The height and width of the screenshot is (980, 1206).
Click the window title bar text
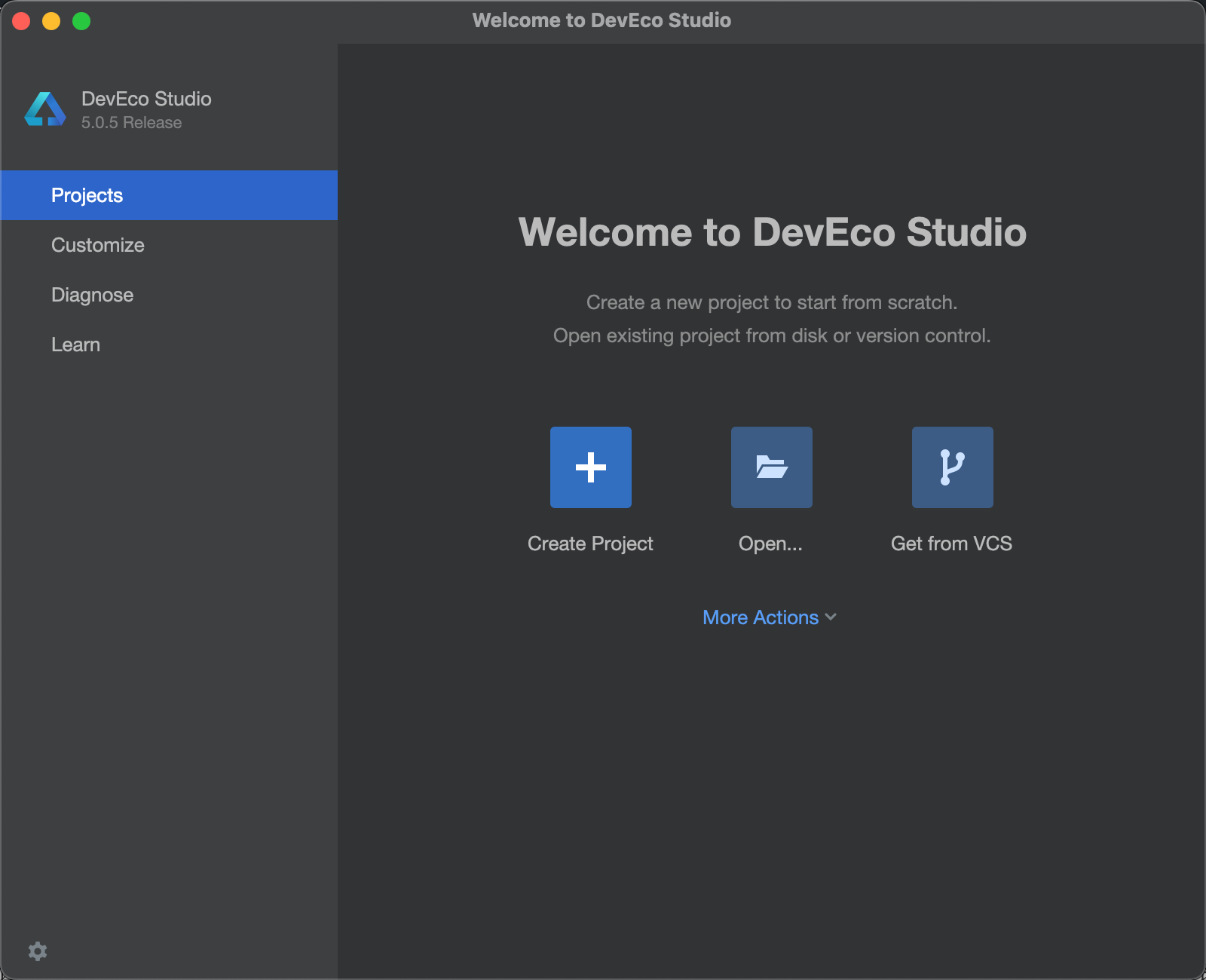click(x=601, y=20)
